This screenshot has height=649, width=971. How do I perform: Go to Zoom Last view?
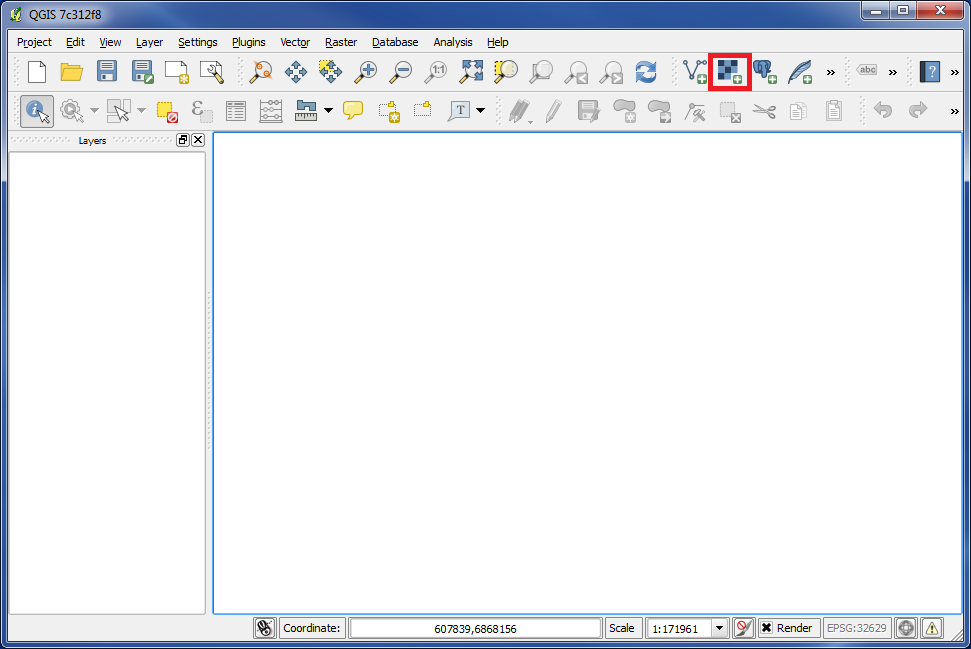click(577, 72)
